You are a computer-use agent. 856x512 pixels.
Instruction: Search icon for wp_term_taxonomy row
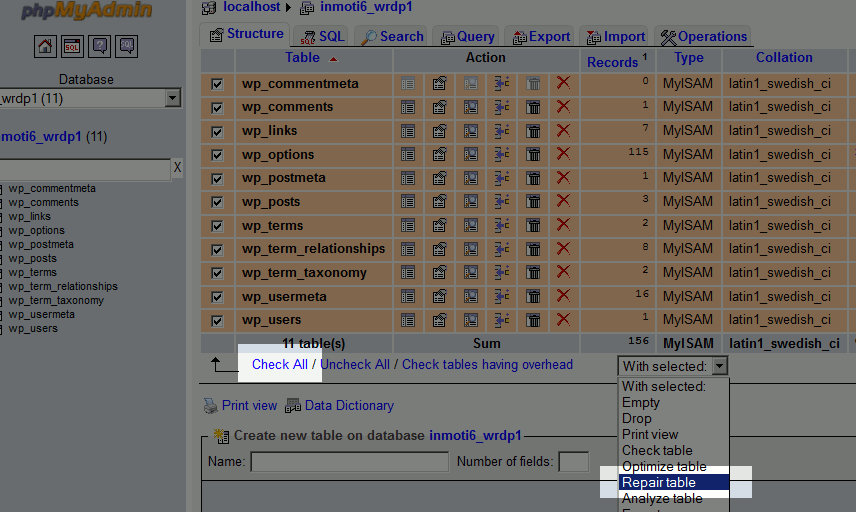tap(471, 272)
